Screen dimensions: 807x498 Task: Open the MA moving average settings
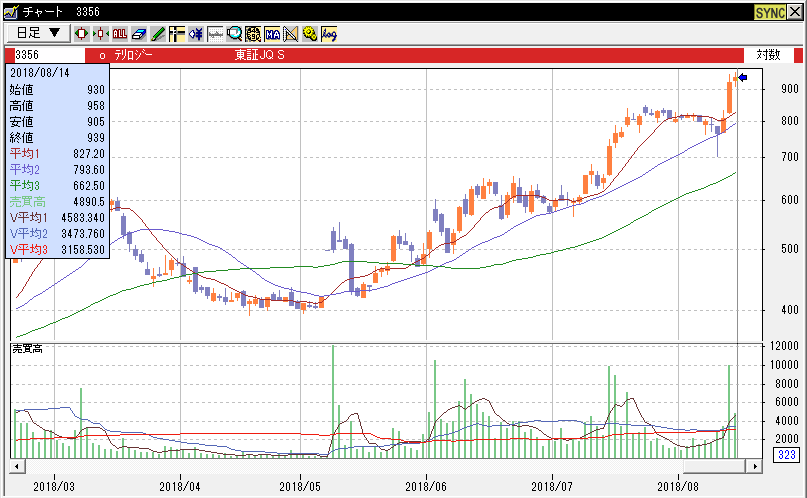click(x=272, y=33)
